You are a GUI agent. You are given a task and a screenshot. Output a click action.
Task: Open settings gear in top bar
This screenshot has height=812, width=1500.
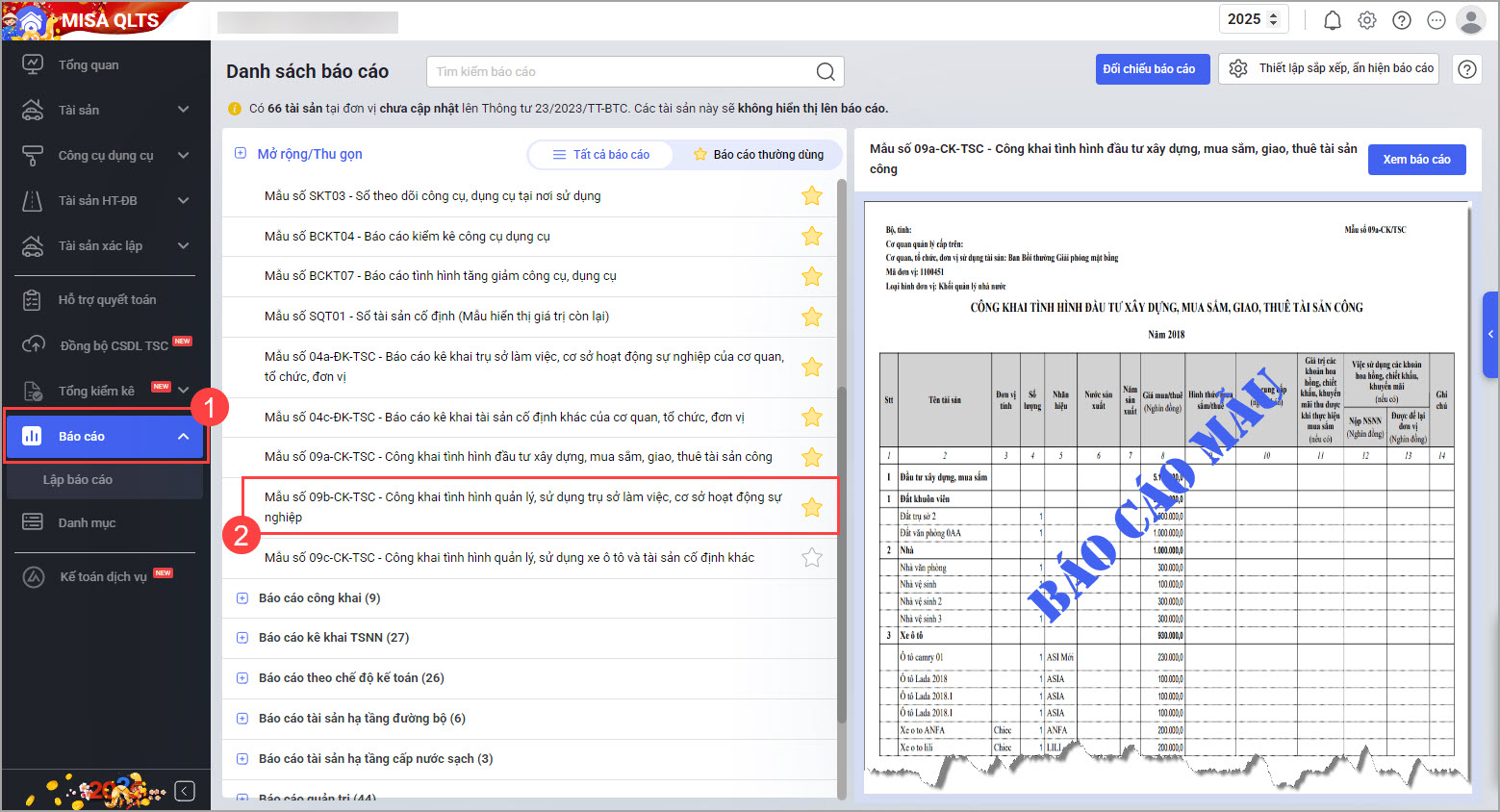coord(1366,20)
